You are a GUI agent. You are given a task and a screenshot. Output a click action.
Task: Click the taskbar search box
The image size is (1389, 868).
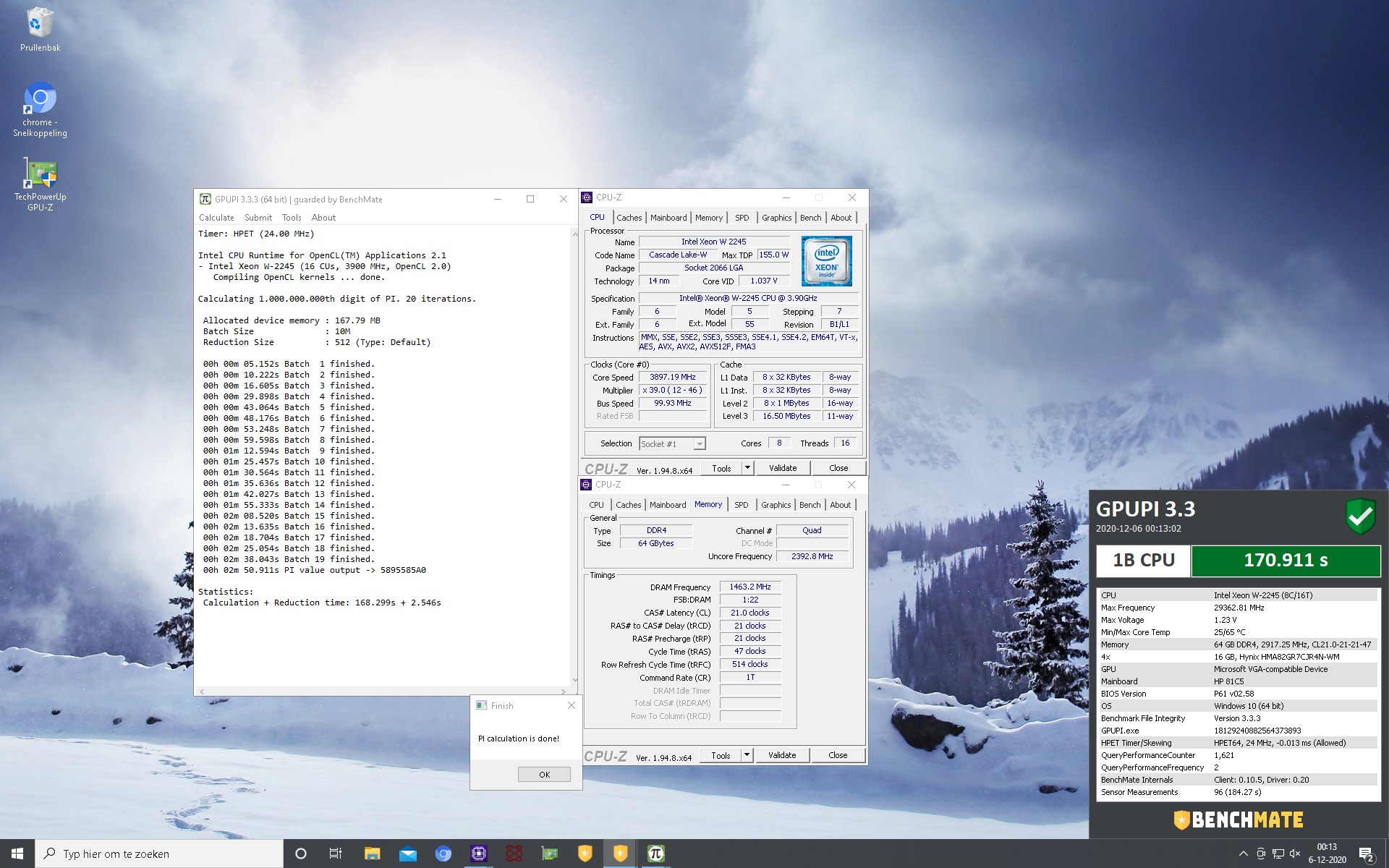point(159,854)
